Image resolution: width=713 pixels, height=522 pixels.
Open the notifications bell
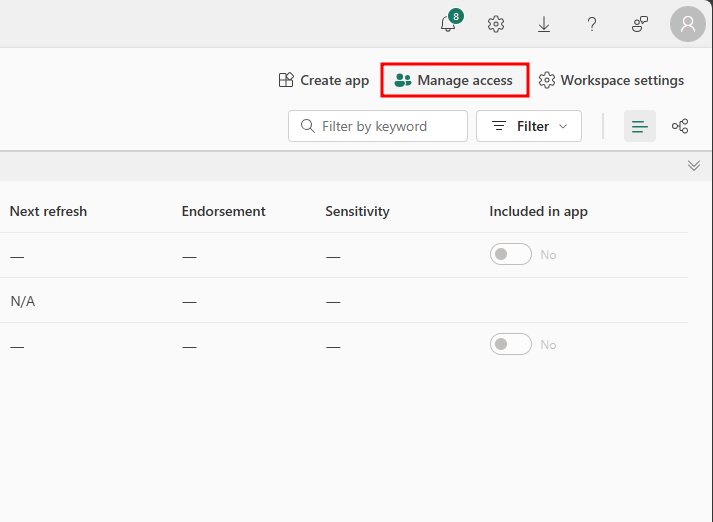click(449, 23)
